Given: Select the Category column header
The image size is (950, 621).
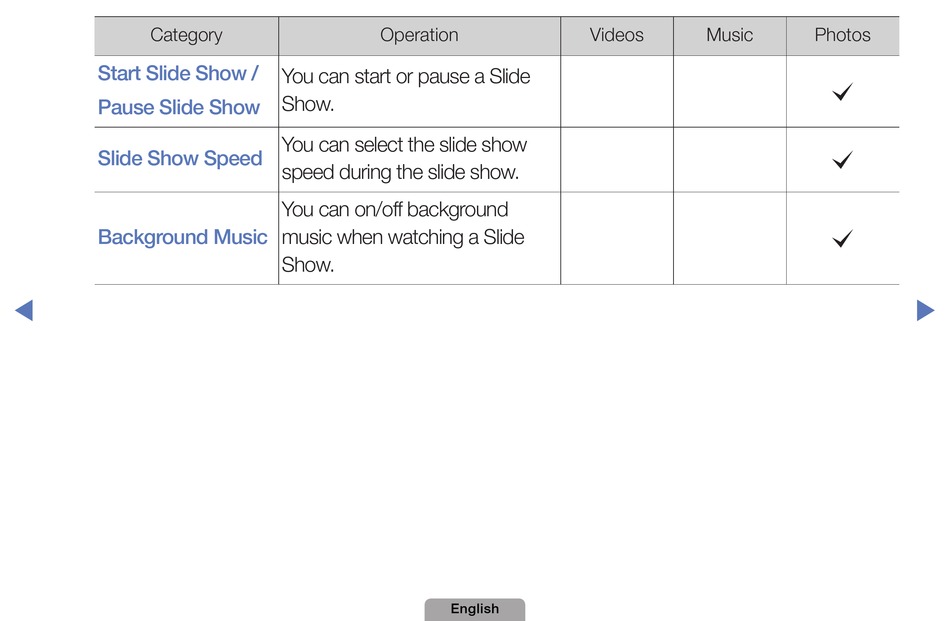Looking at the screenshot, I should (x=187, y=36).
